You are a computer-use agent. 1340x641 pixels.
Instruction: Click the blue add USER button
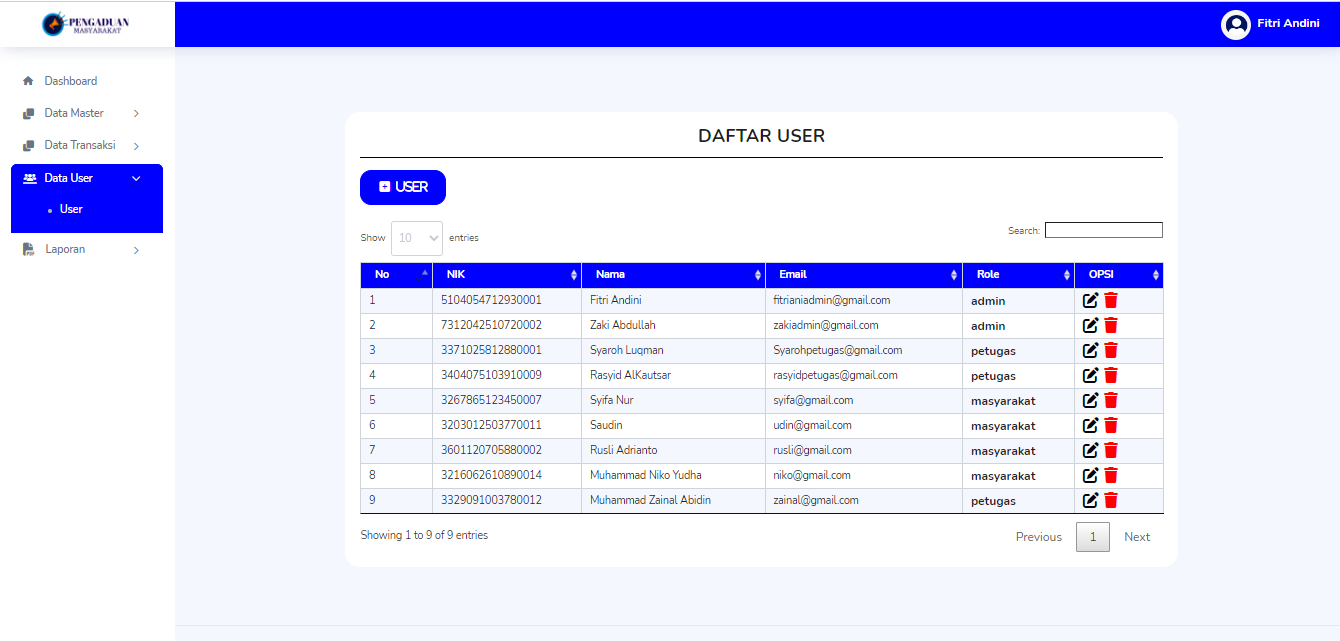(403, 187)
